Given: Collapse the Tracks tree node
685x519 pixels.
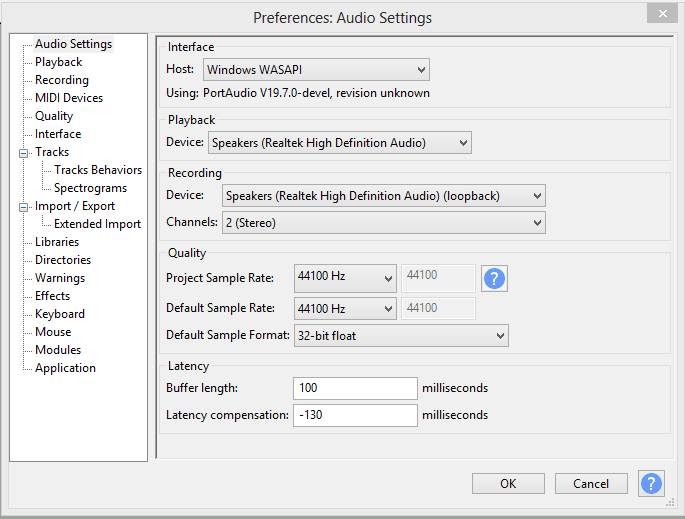Looking at the screenshot, I should [23, 153].
